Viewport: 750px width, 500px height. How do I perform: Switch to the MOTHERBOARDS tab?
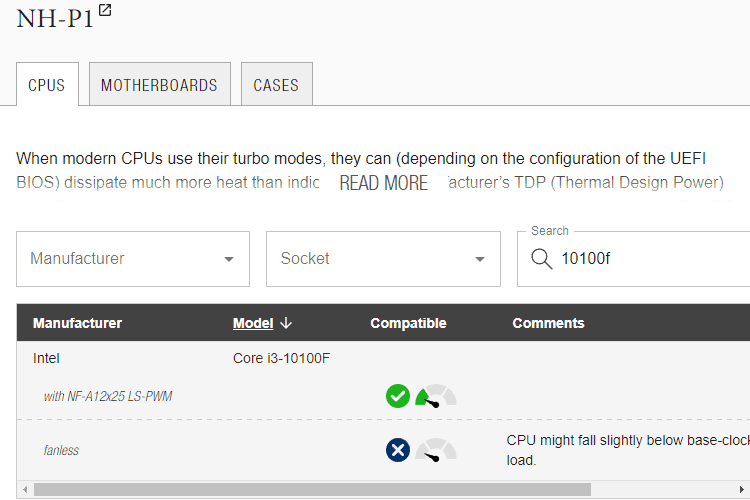click(x=159, y=84)
